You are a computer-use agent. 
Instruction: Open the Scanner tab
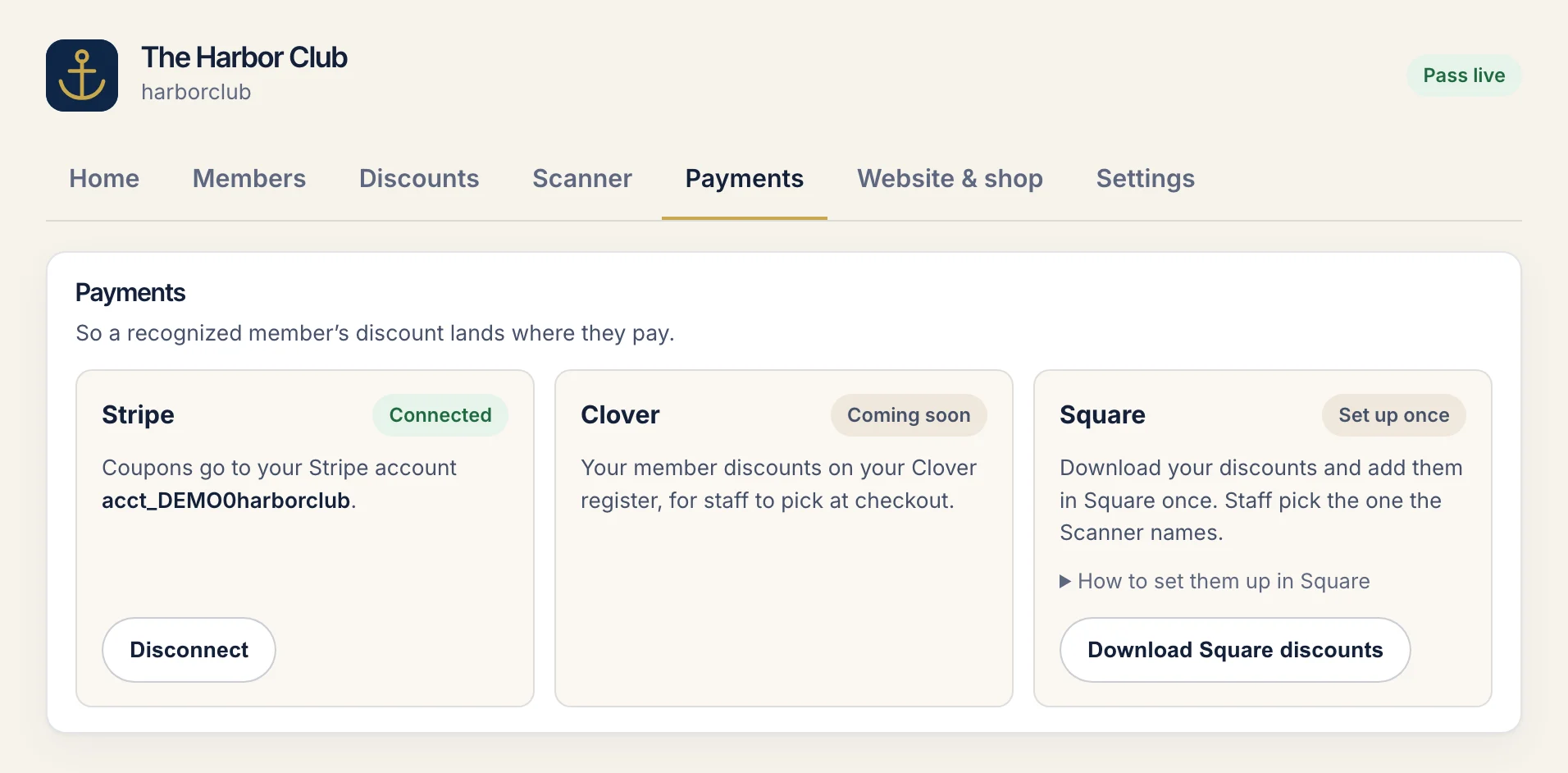582,179
